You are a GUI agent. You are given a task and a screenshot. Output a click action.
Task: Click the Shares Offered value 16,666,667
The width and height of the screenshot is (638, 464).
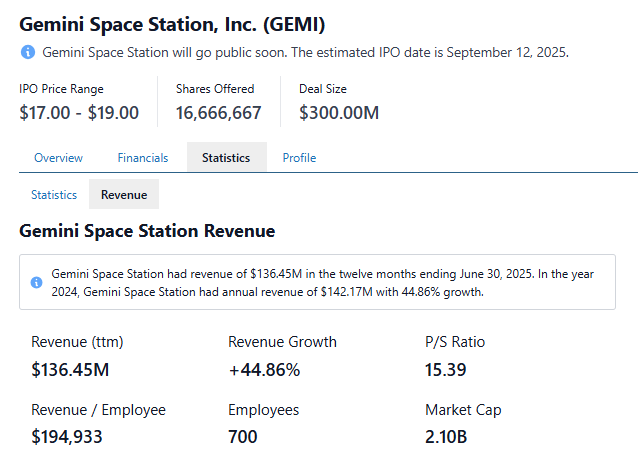pos(219,113)
